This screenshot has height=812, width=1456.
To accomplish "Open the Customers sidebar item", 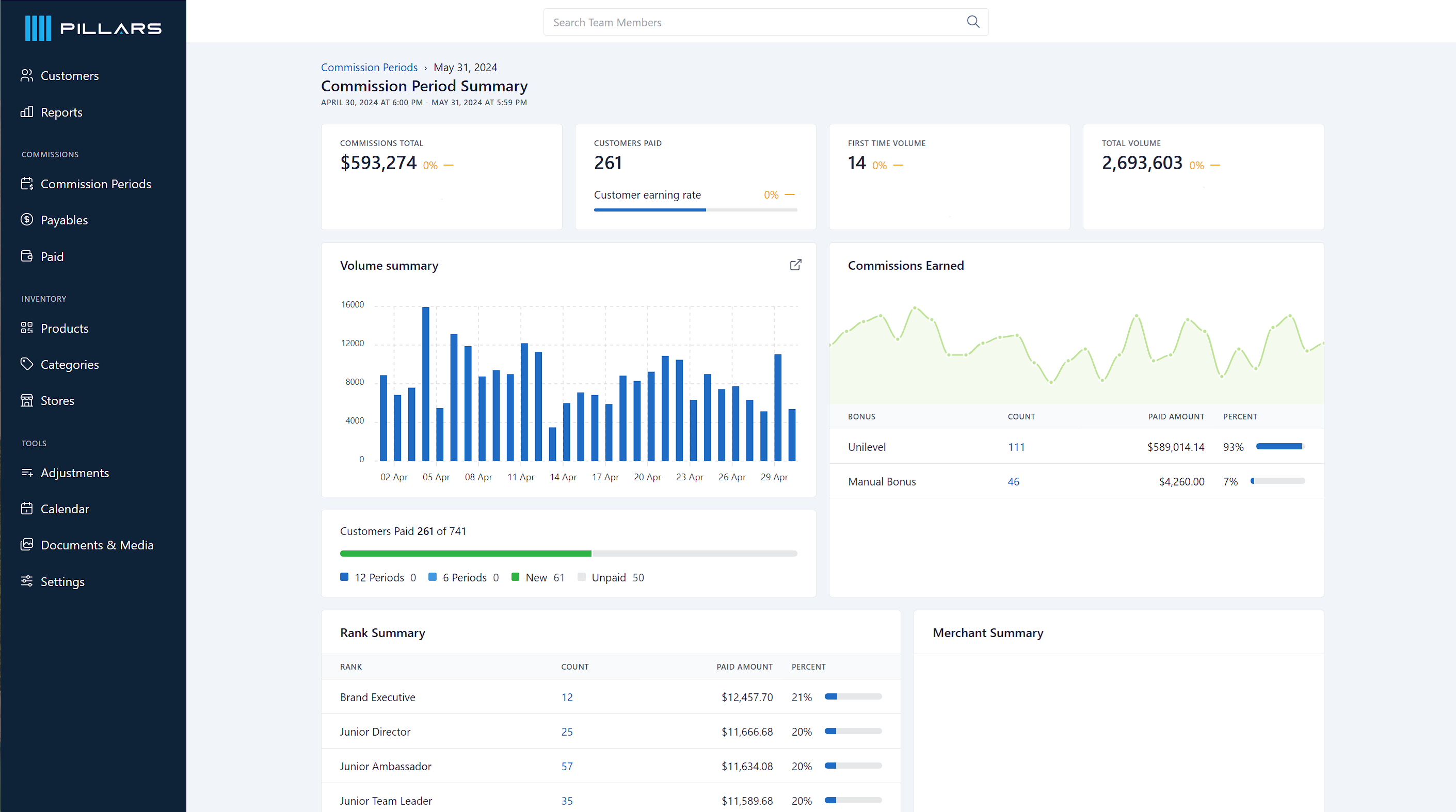I will point(69,76).
